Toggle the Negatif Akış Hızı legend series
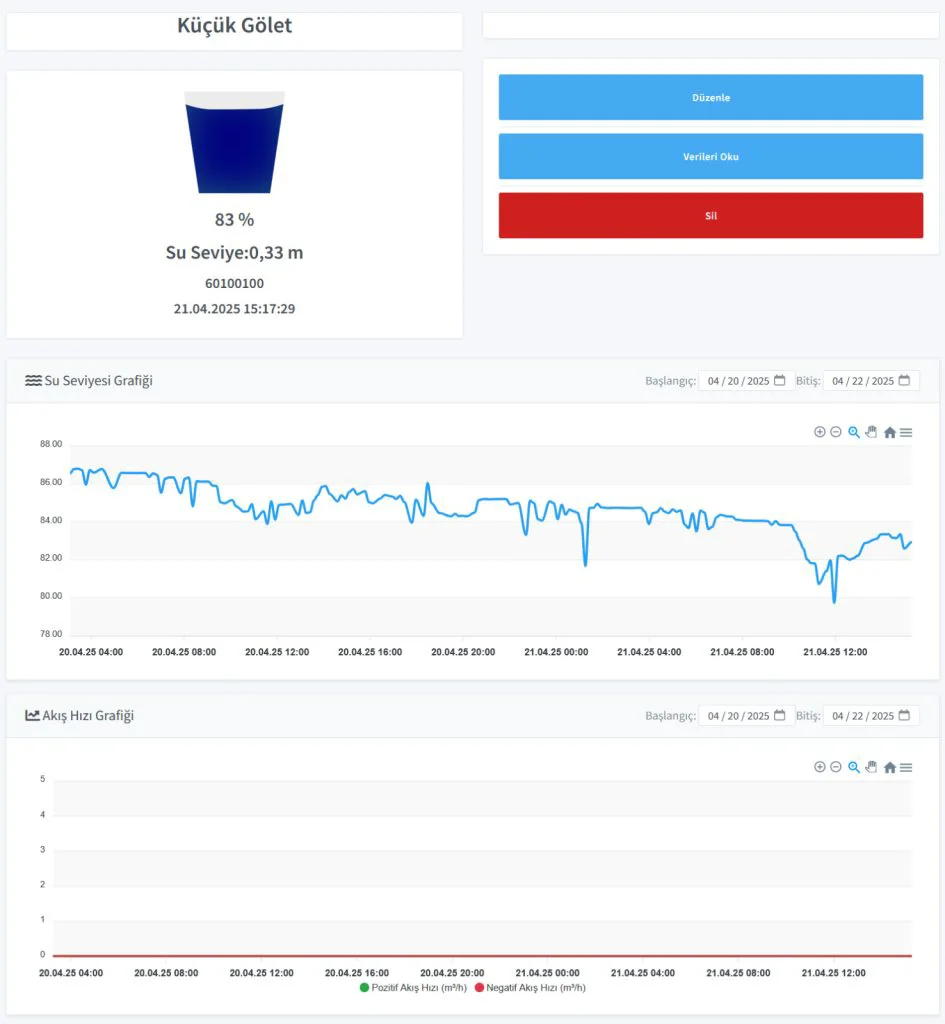 click(529, 988)
